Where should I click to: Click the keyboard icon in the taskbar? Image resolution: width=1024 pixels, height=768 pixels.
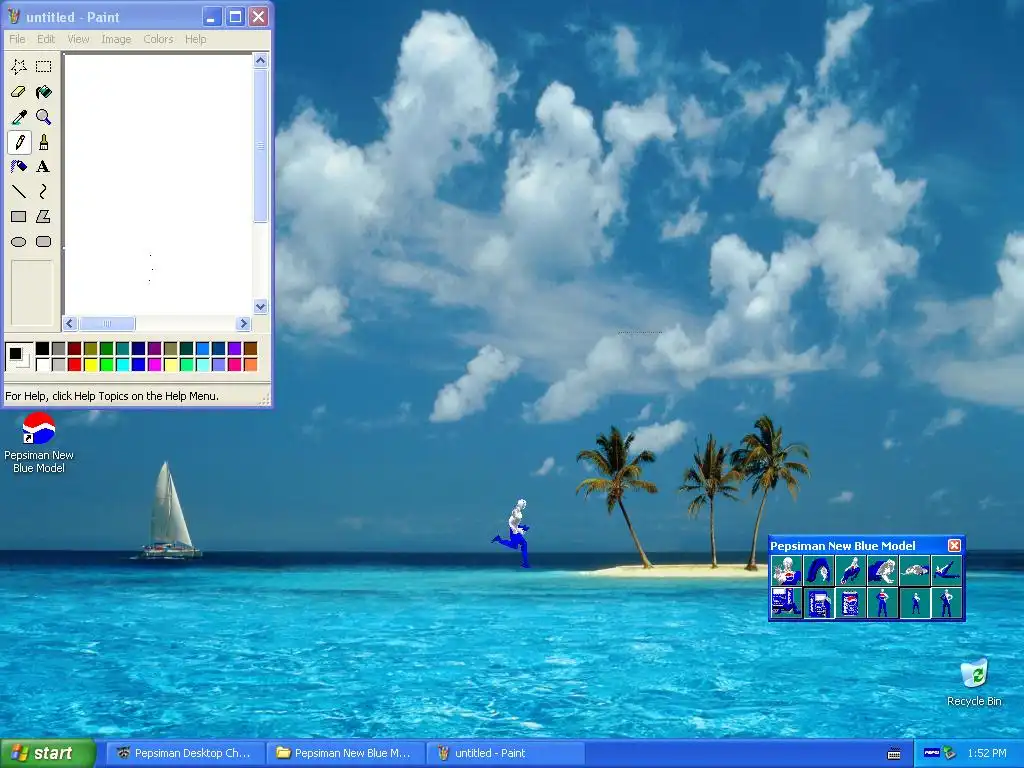tap(894, 754)
